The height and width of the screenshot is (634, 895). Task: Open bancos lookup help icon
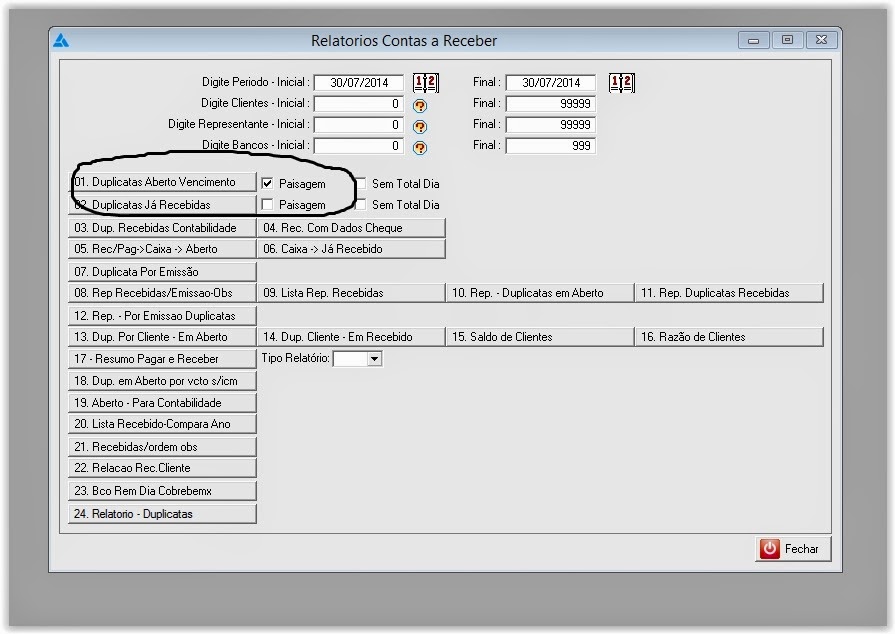[420, 148]
